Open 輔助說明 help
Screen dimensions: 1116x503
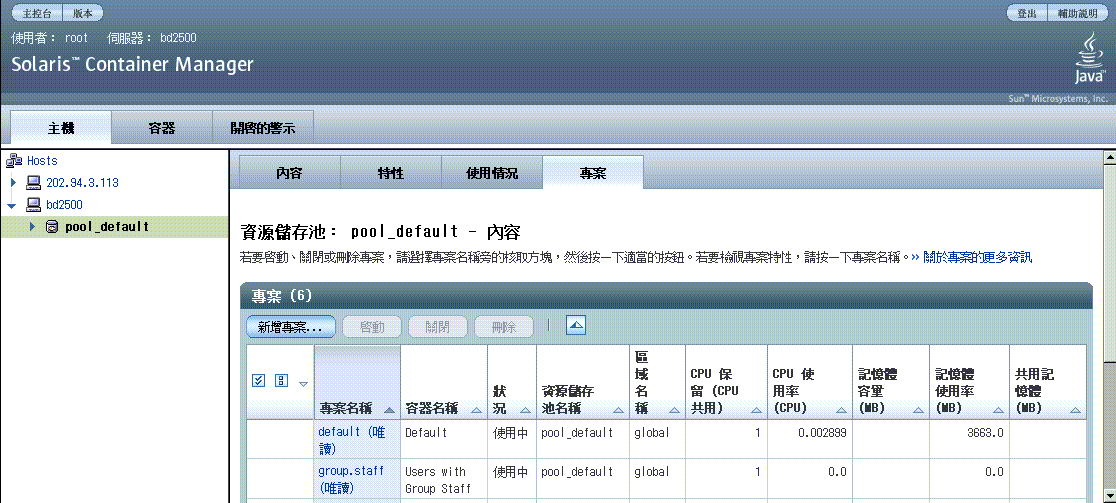tap(1077, 13)
